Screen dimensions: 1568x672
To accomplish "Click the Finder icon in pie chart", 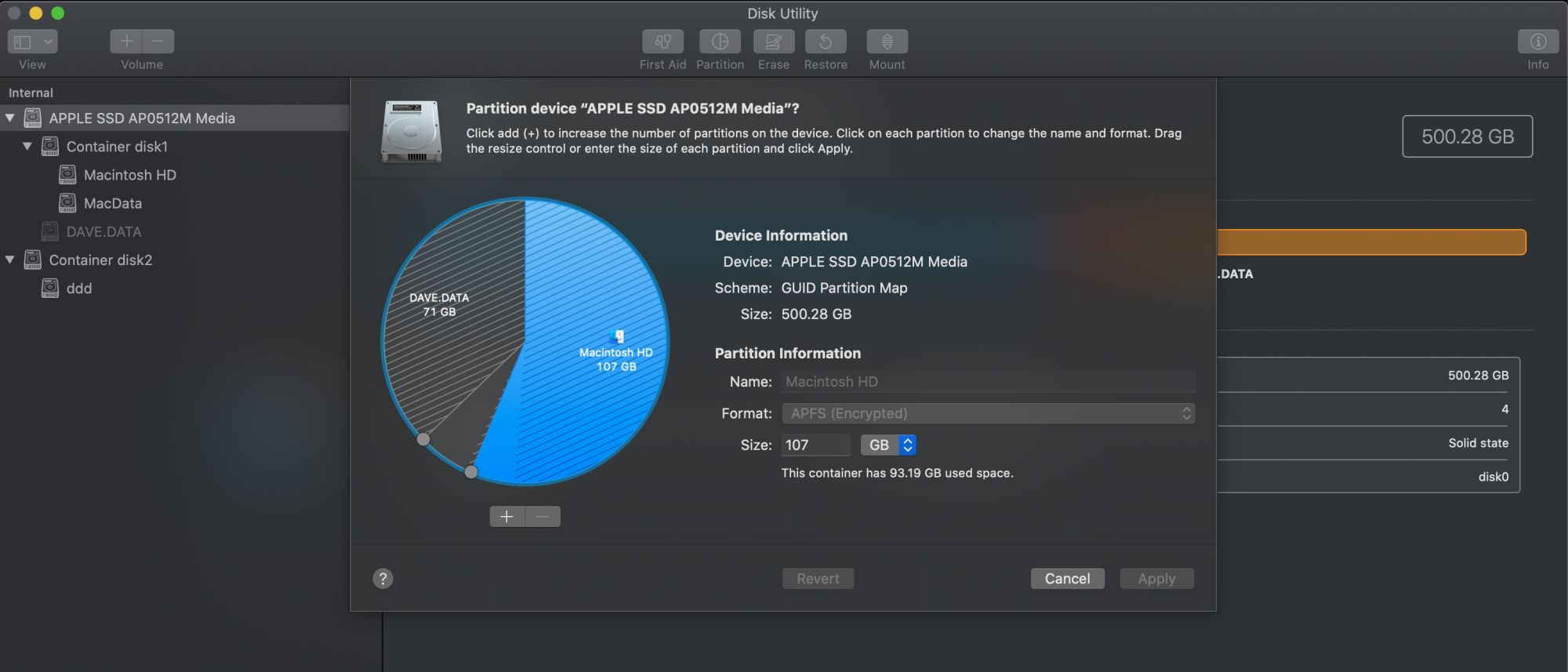I will click(618, 336).
